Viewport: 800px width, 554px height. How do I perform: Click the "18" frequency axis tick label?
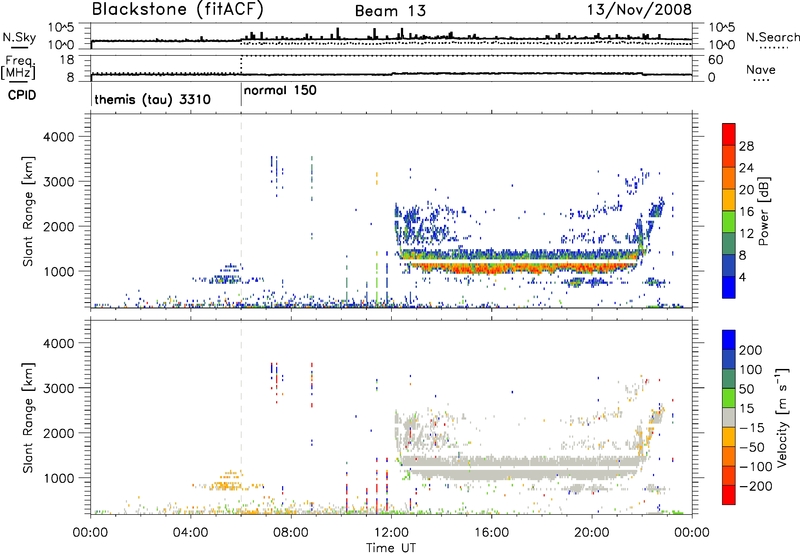[67, 60]
